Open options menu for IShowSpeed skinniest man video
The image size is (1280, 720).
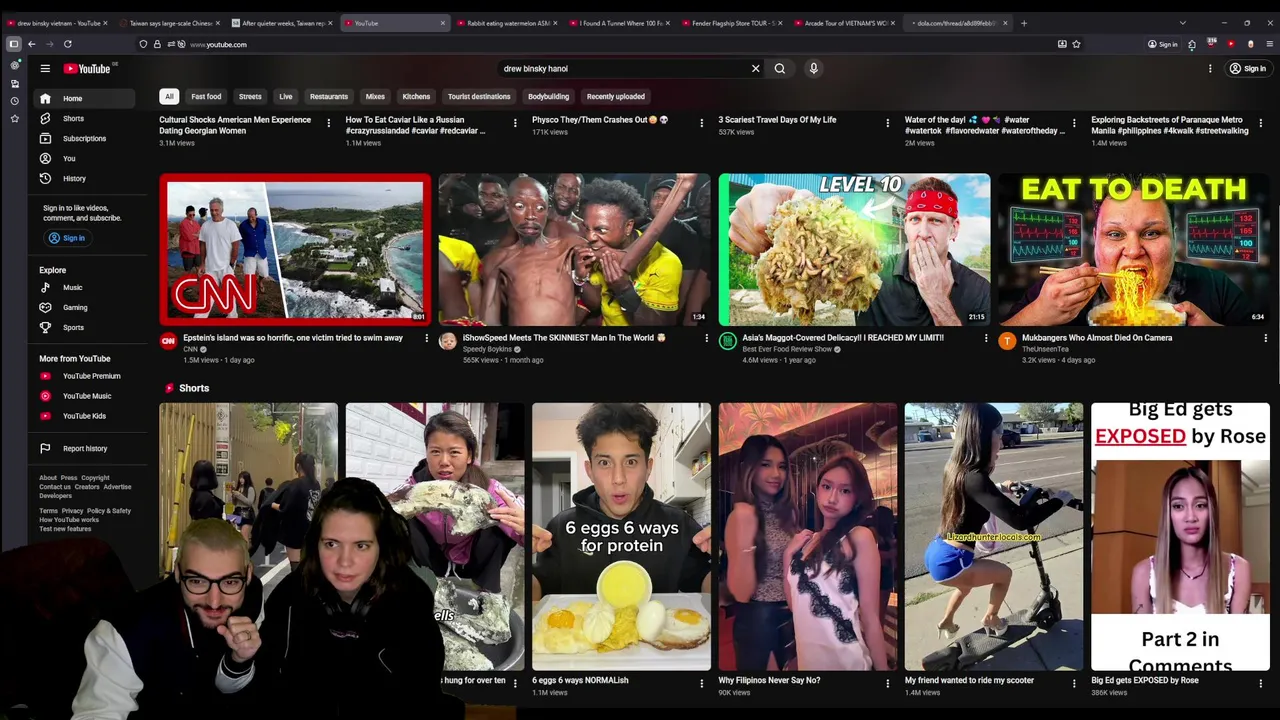pos(706,338)
